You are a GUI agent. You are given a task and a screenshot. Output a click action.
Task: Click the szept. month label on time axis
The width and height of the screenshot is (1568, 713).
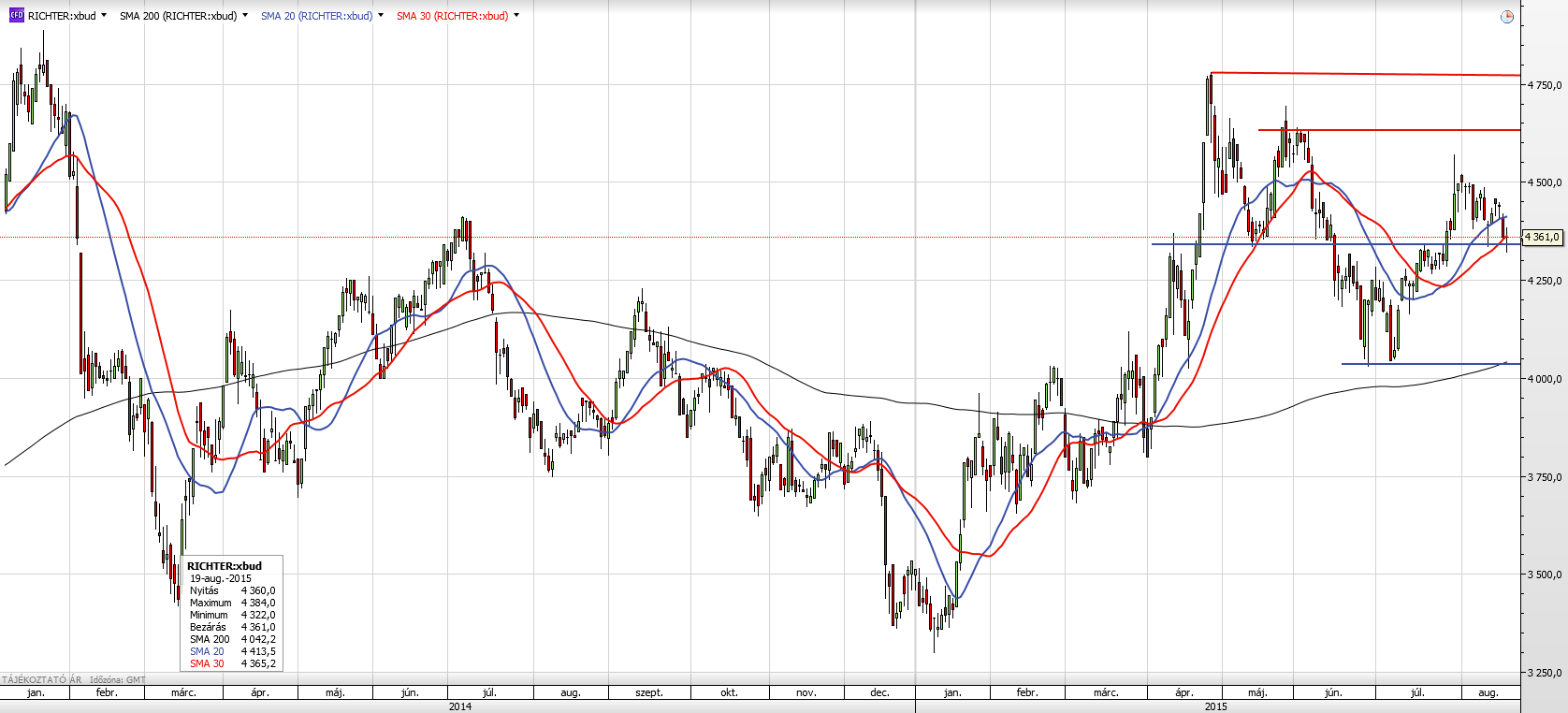pos(649,693)
